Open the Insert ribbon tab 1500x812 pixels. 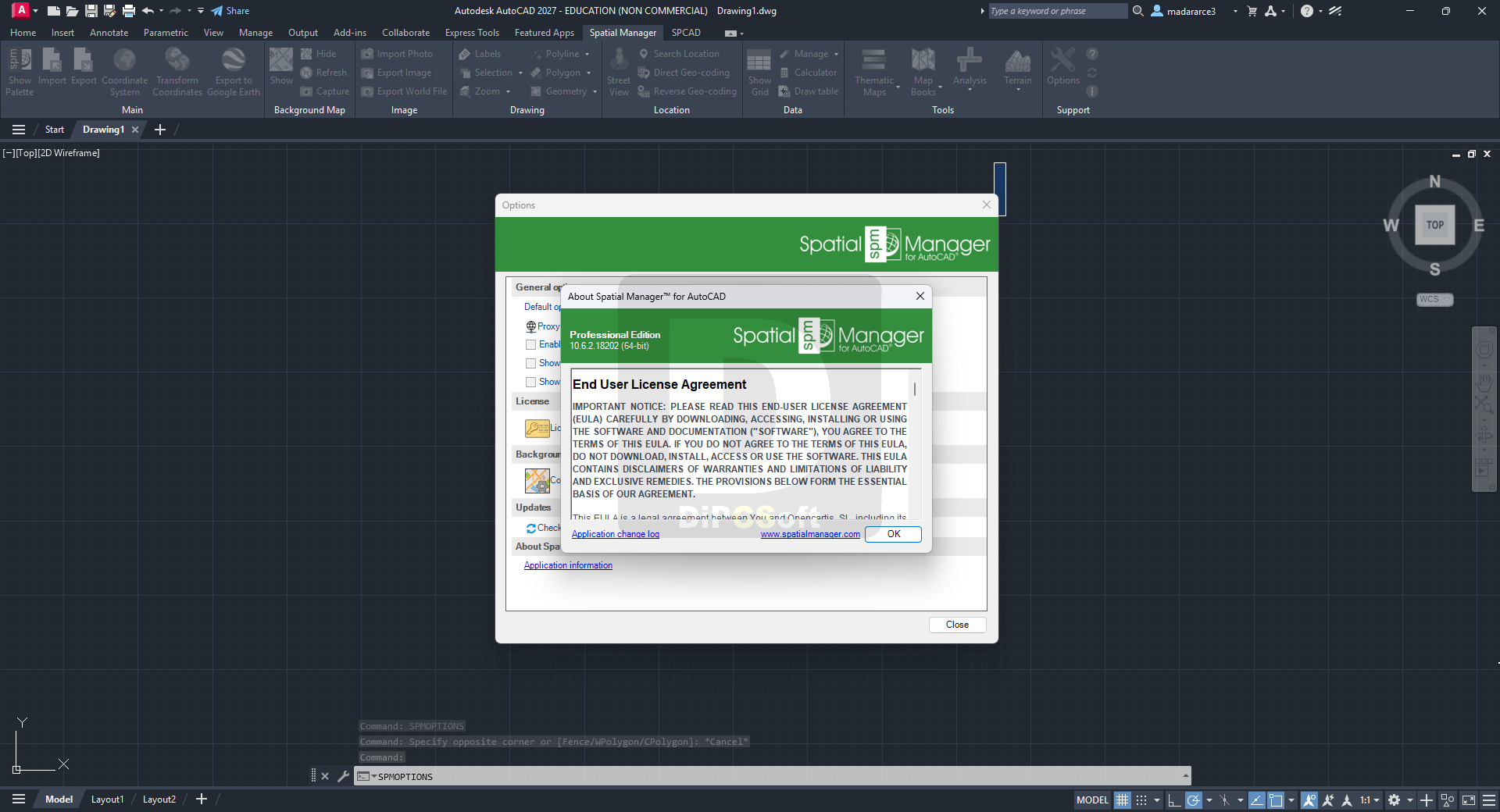coord(62,33)
